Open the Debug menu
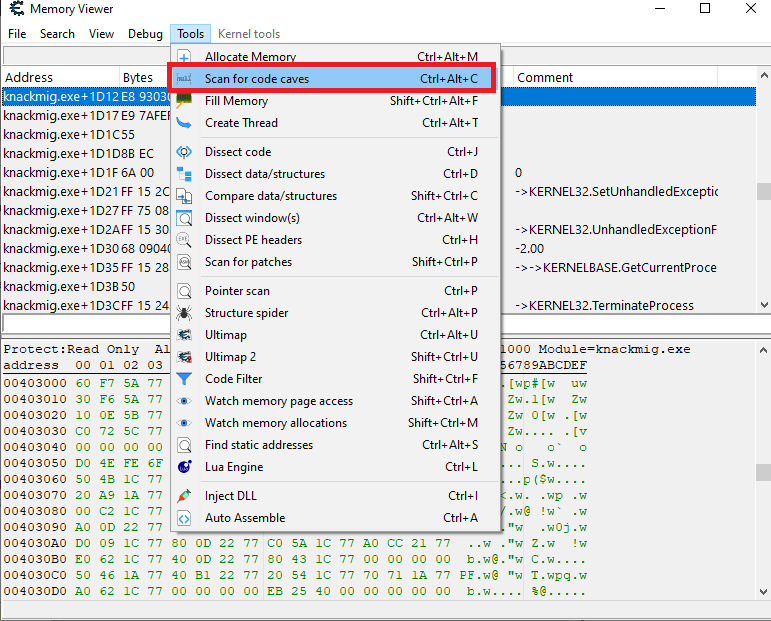Screen dimensions: 771x621 (x=145, y=34)
